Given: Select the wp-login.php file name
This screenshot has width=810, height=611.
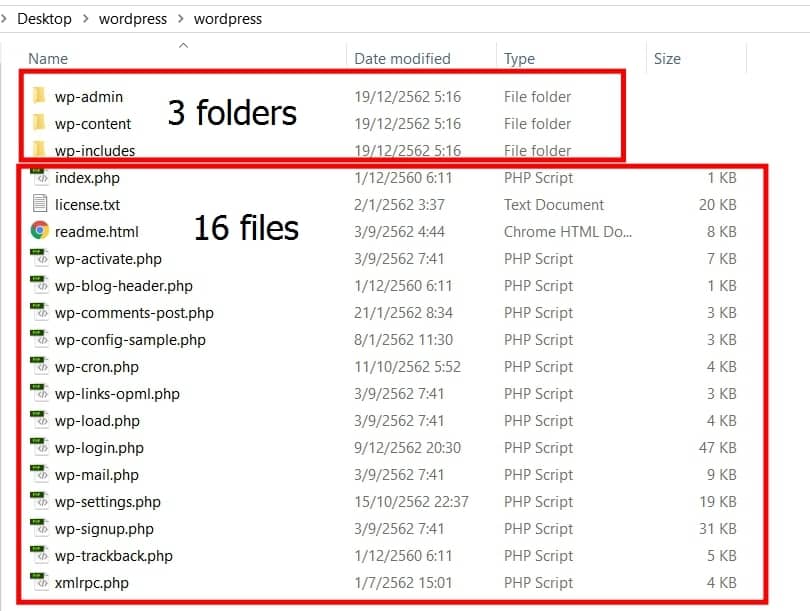Looking at the screenshot, I should point(99,448).
